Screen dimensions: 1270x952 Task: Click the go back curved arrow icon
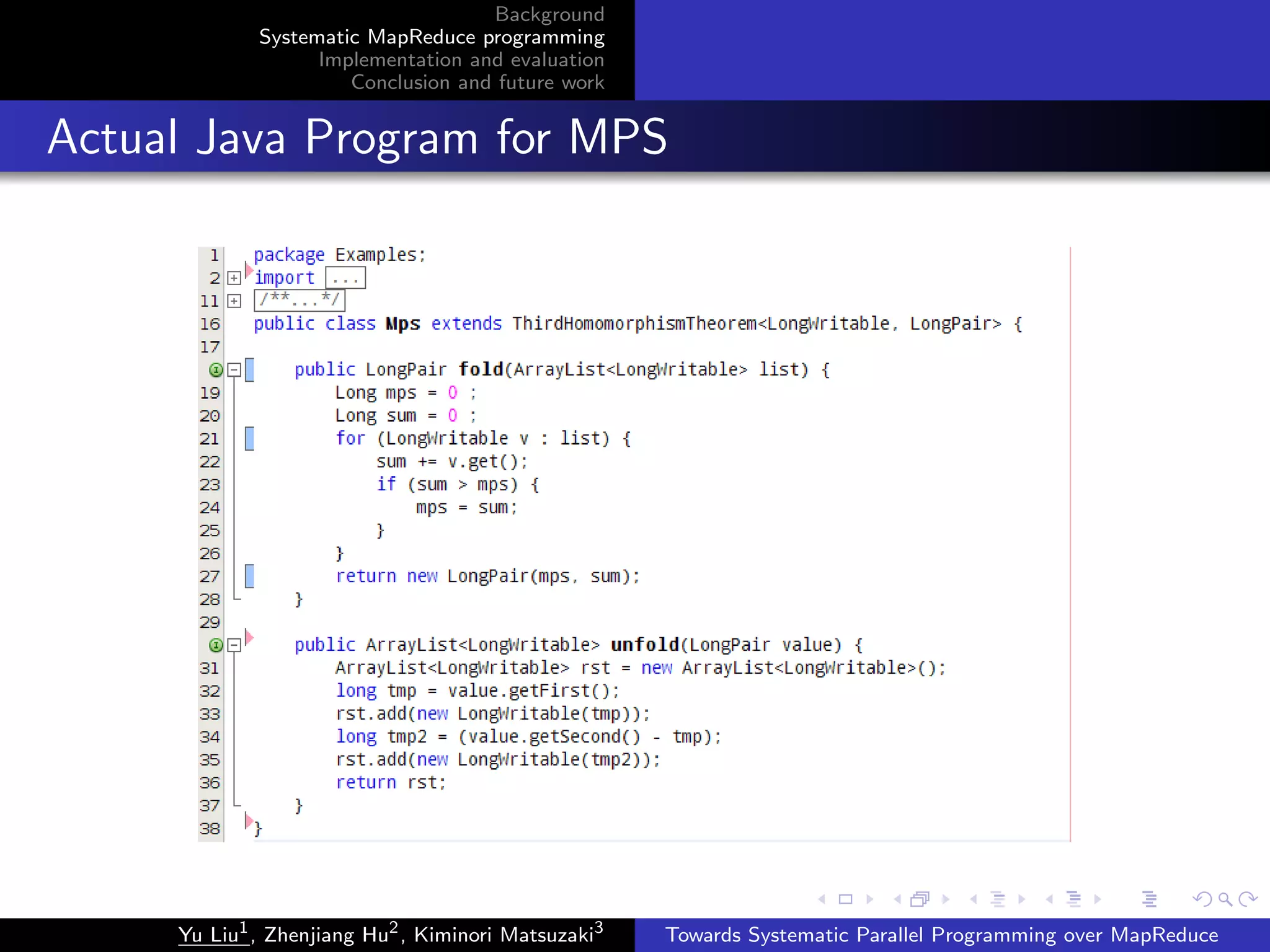click(x=1202, y=899)
